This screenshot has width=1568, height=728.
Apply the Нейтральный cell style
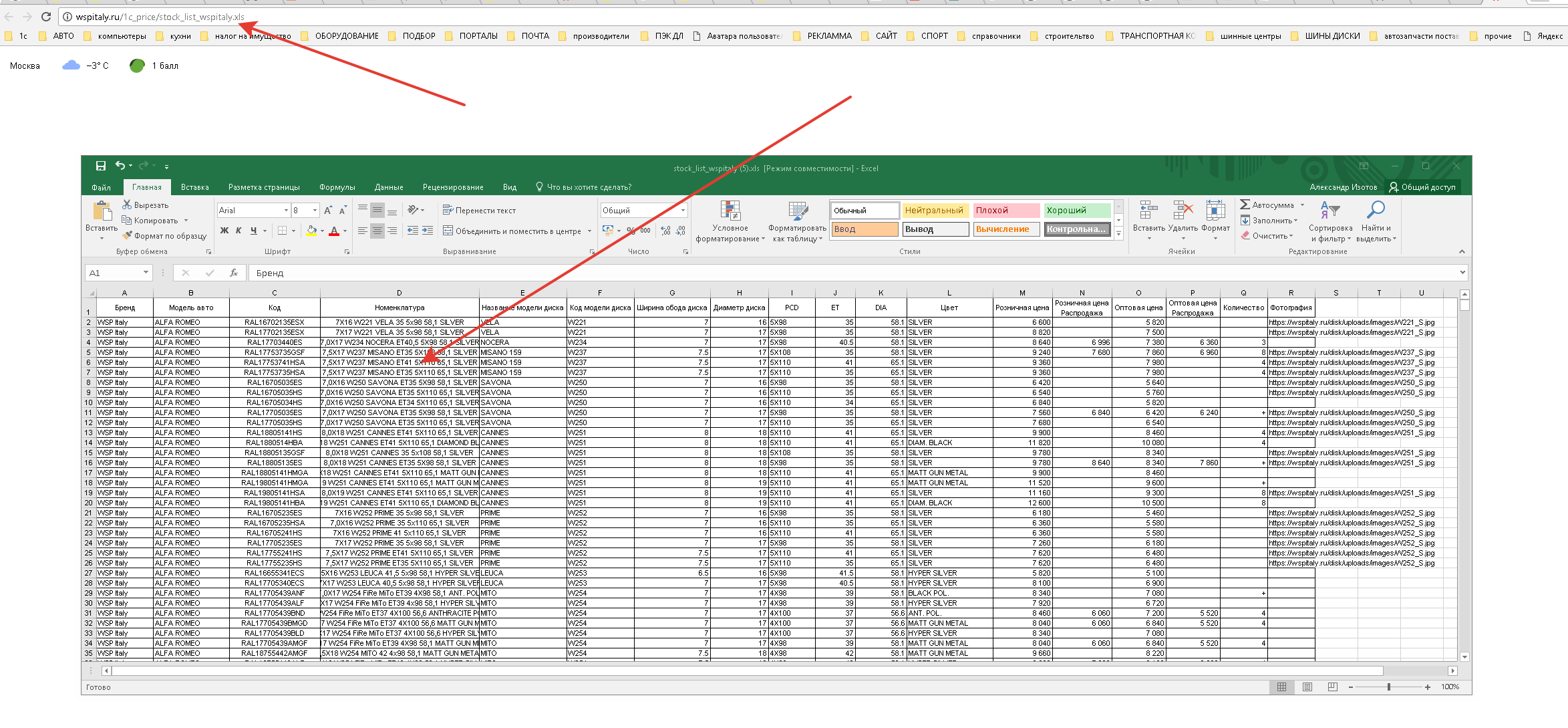tap(934, 211)
